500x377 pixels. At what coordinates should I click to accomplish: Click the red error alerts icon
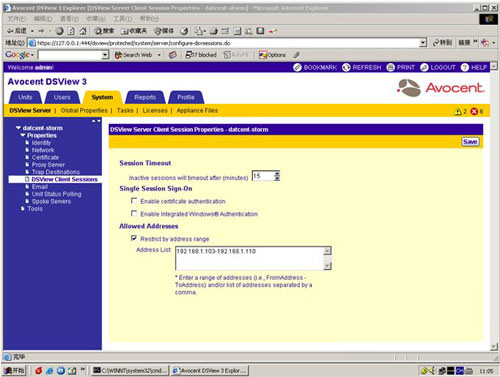pos(474,111)
